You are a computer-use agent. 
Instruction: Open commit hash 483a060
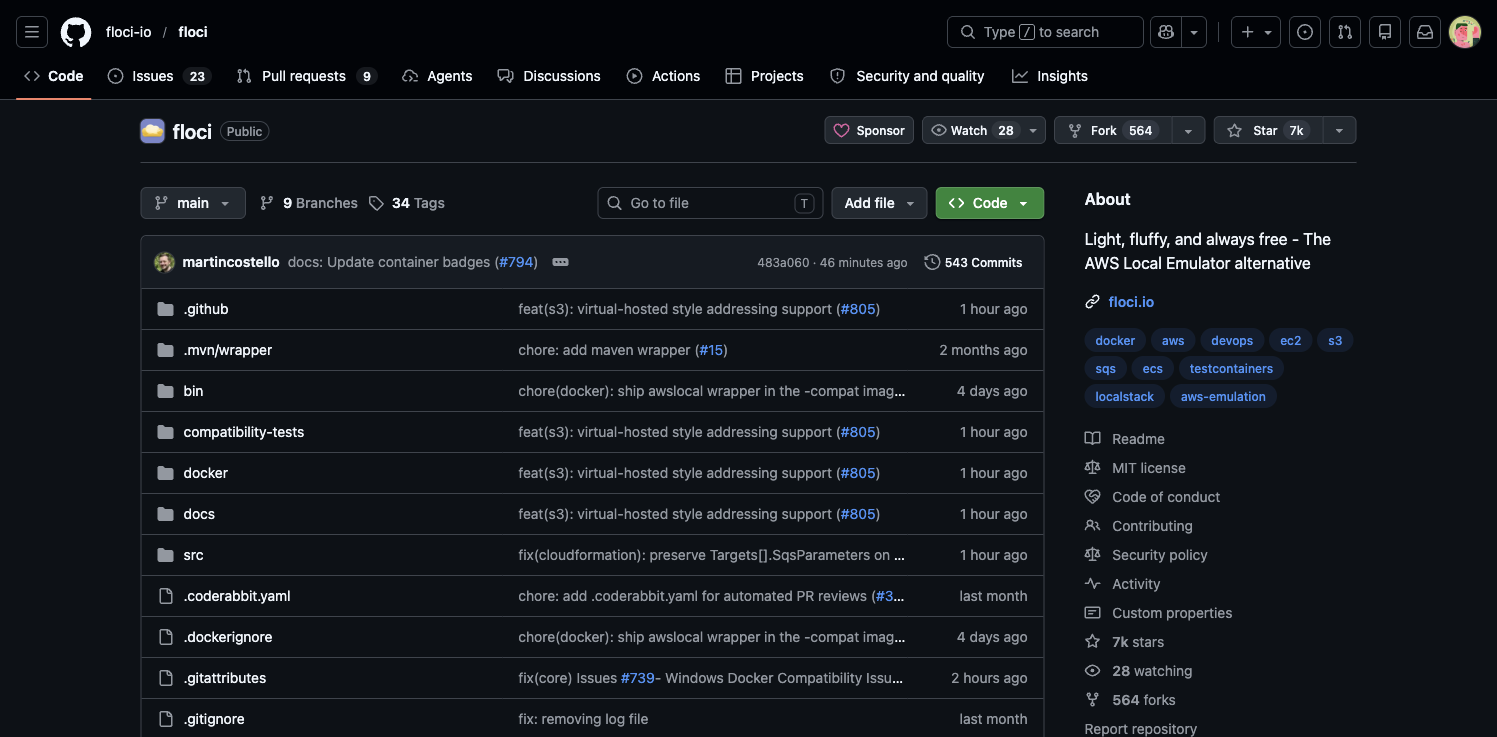point(783,263)
